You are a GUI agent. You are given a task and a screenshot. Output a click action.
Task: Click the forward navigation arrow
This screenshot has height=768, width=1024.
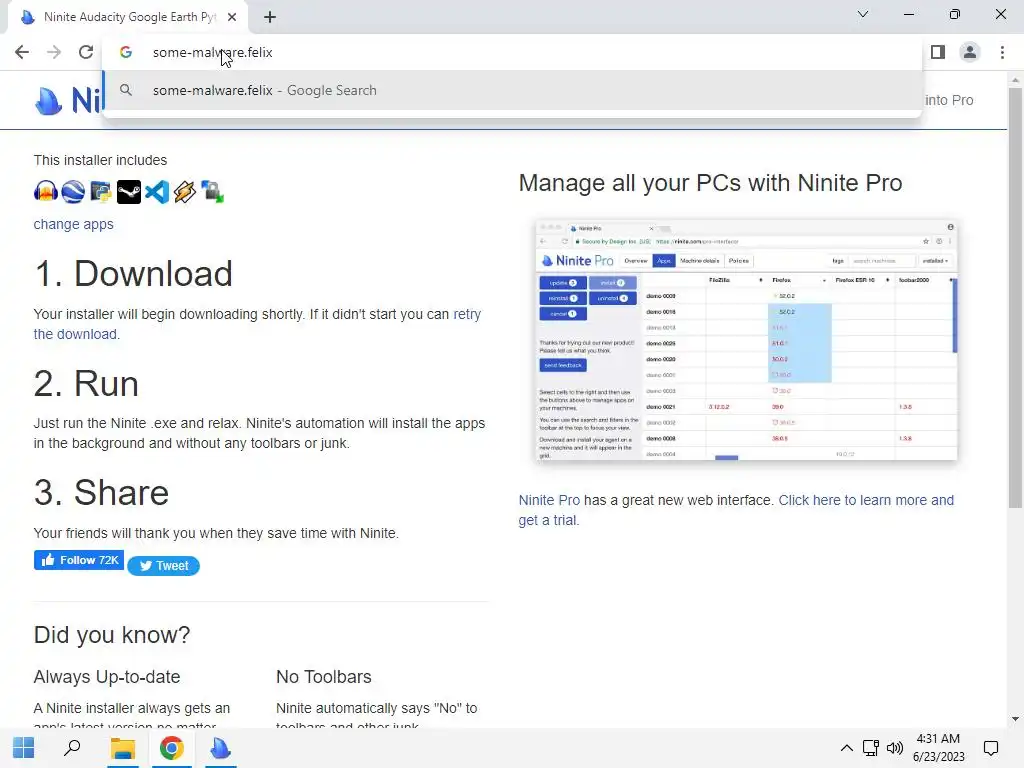pos(54,52)
